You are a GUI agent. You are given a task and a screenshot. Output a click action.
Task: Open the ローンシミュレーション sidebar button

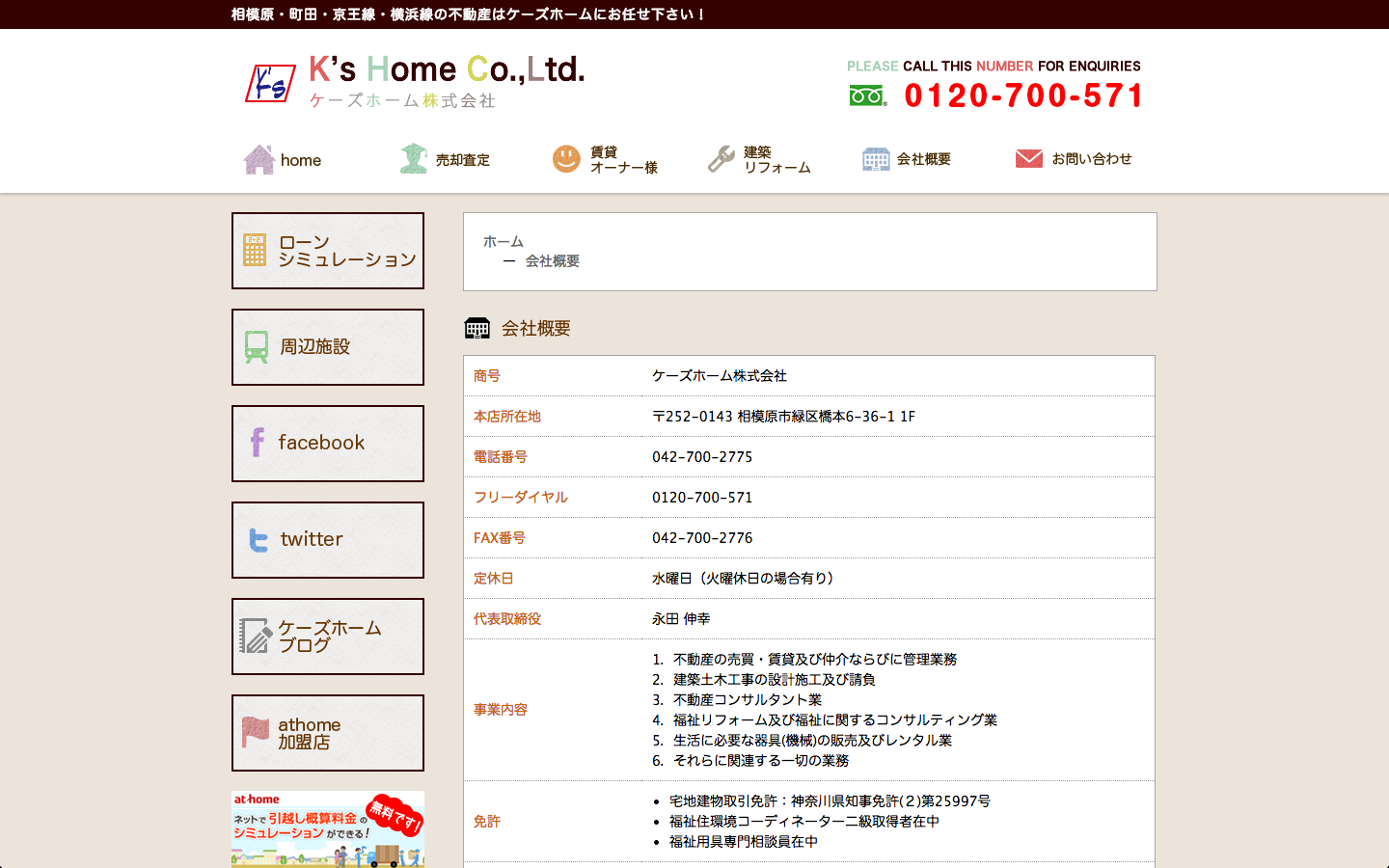[328, 251]
